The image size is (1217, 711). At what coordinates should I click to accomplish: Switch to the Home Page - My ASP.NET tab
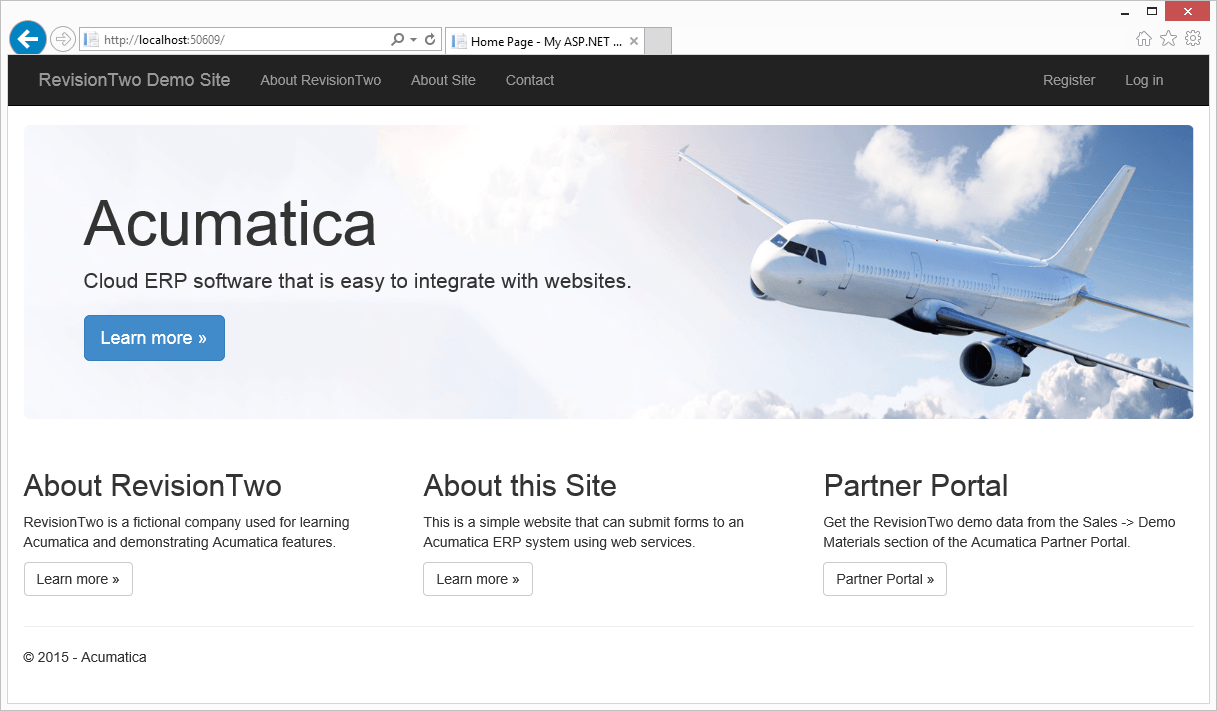pos(546,42)
